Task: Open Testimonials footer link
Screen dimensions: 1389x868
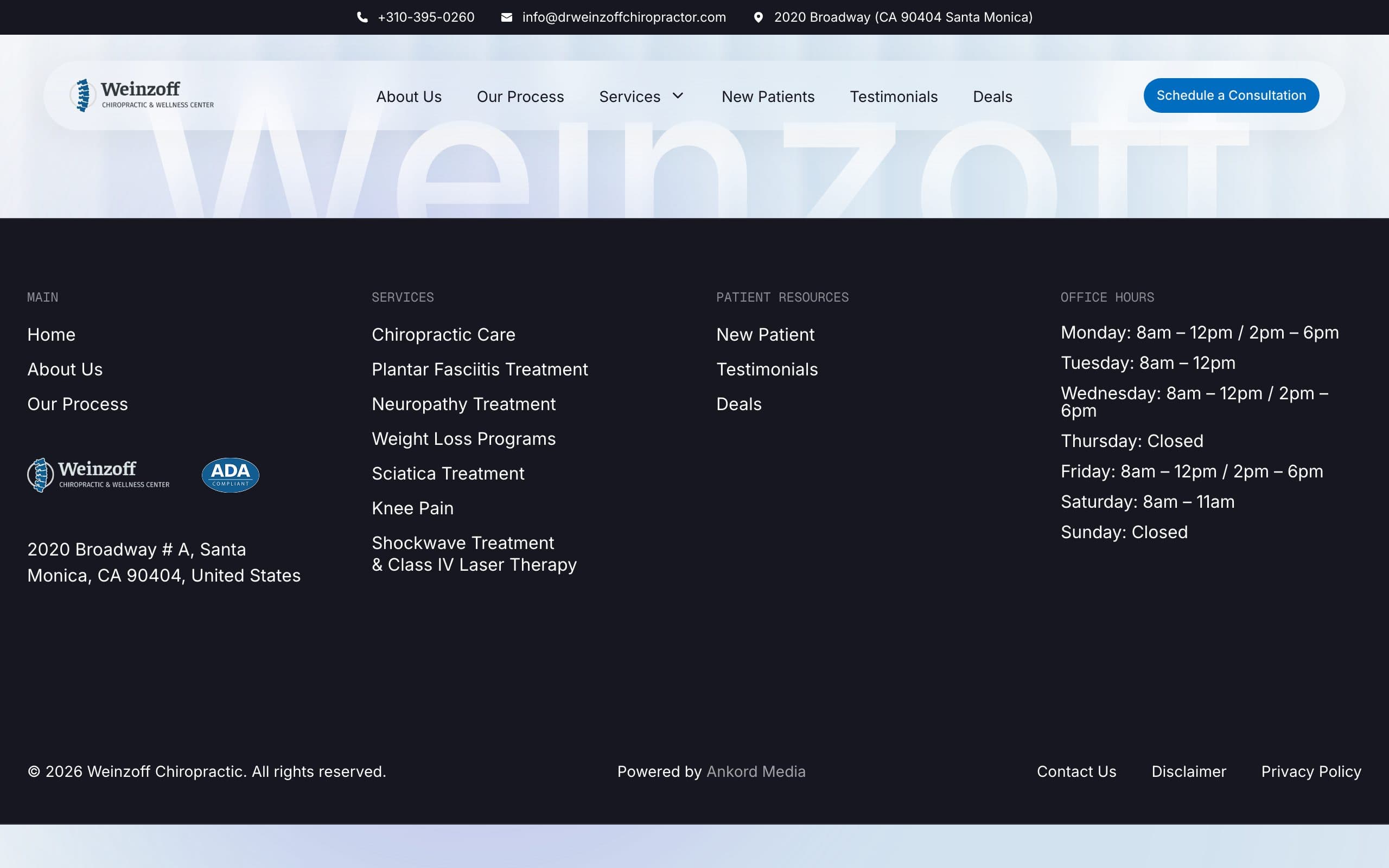Action: tap(767, 369)
